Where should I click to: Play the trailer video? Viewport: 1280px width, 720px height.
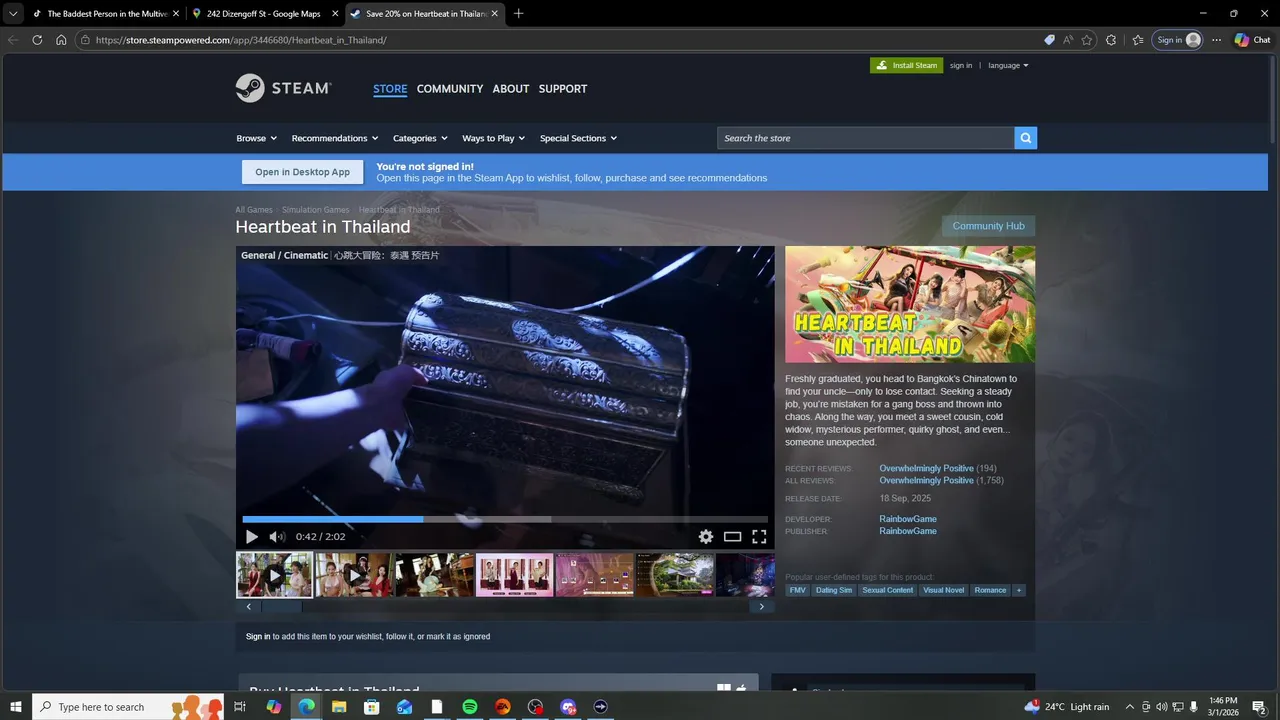tap(251, 537)
